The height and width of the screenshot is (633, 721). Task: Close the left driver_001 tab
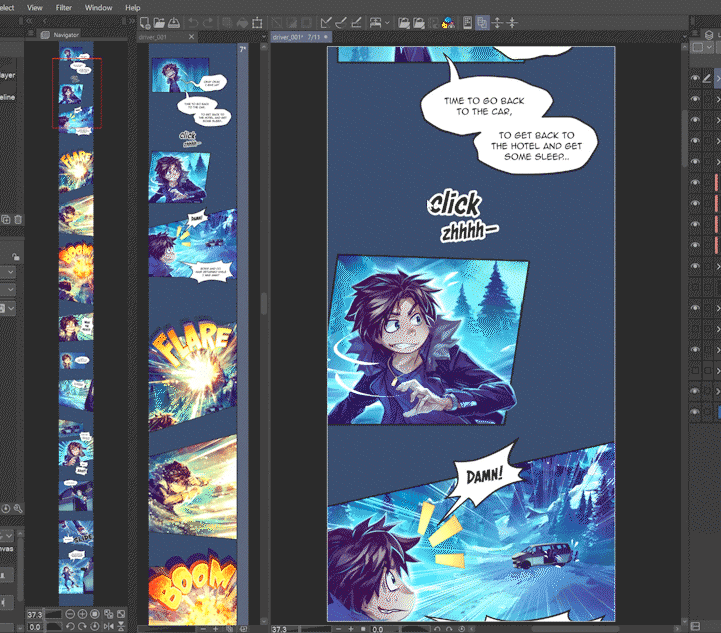(x=191, y=37)
